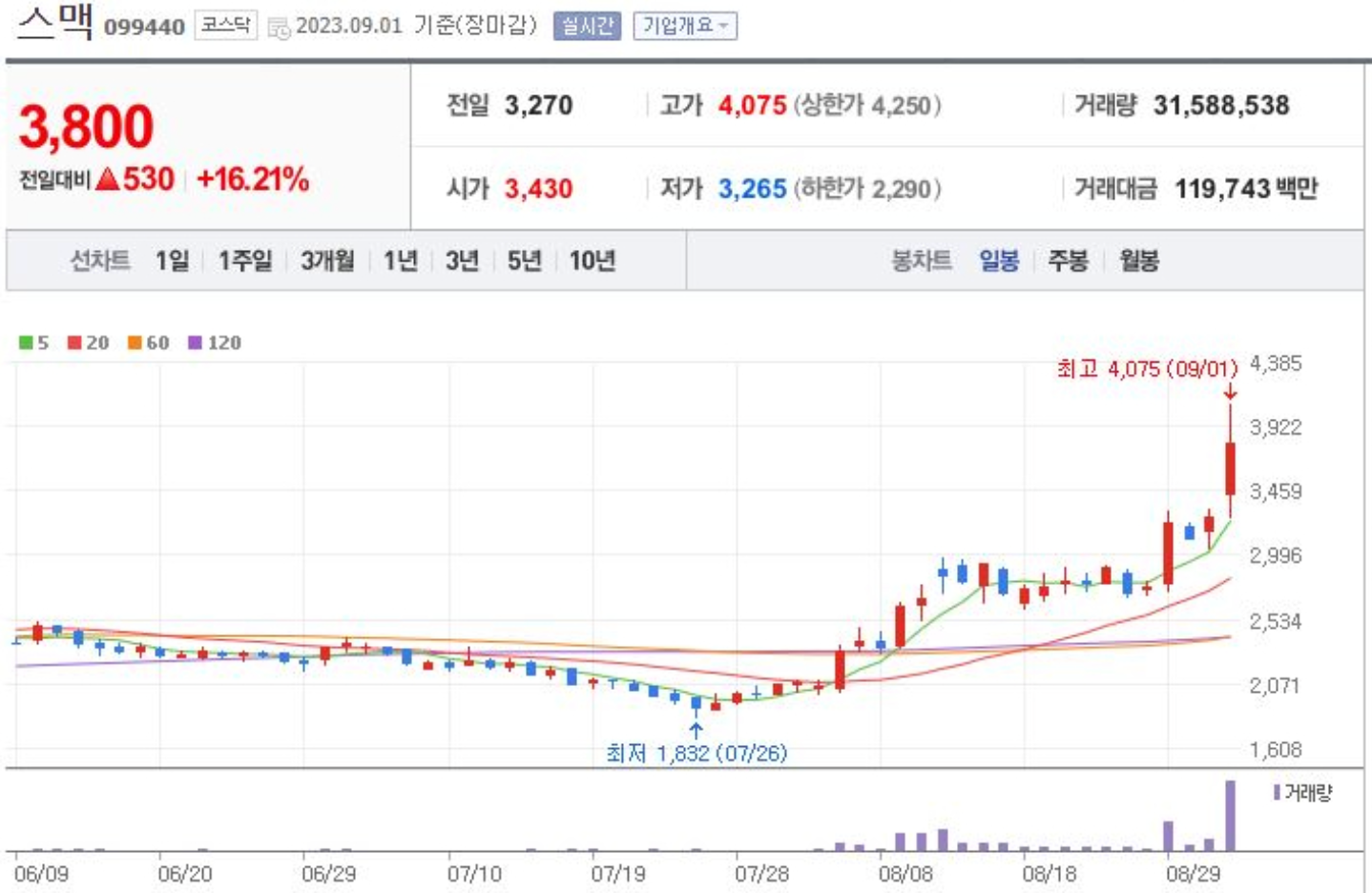Viewport: 1372px width, 893px height.
Task: Click the red 20-day moving average legend marker
Action: click(x=73, y=342)
